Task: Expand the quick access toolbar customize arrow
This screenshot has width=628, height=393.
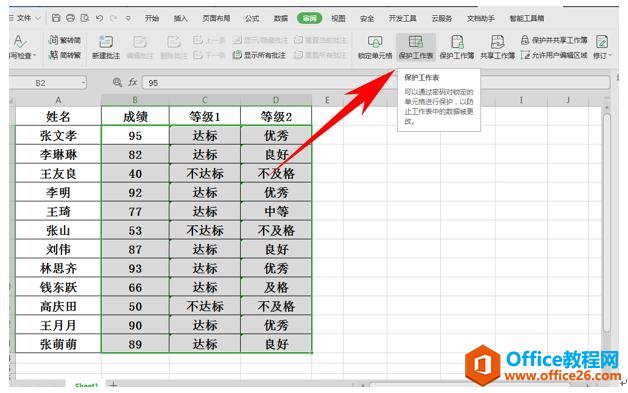Action: (128, 18)
